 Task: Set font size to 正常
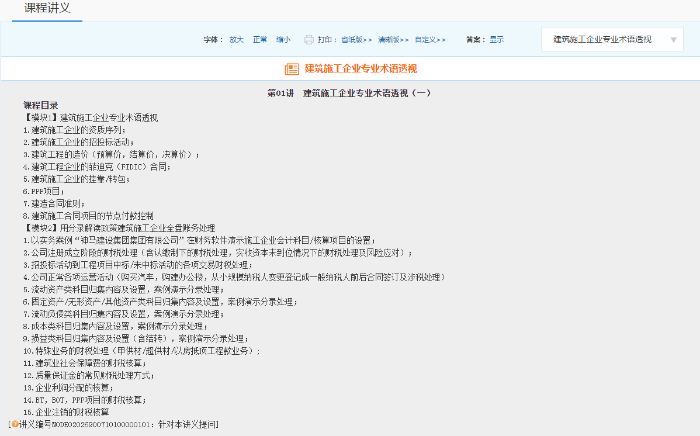[259, 40]
